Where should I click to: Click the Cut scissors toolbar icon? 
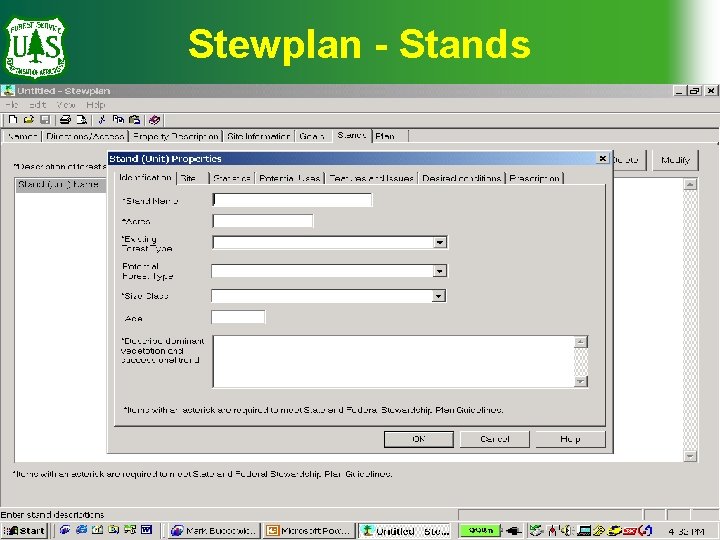tap(102, 120)
